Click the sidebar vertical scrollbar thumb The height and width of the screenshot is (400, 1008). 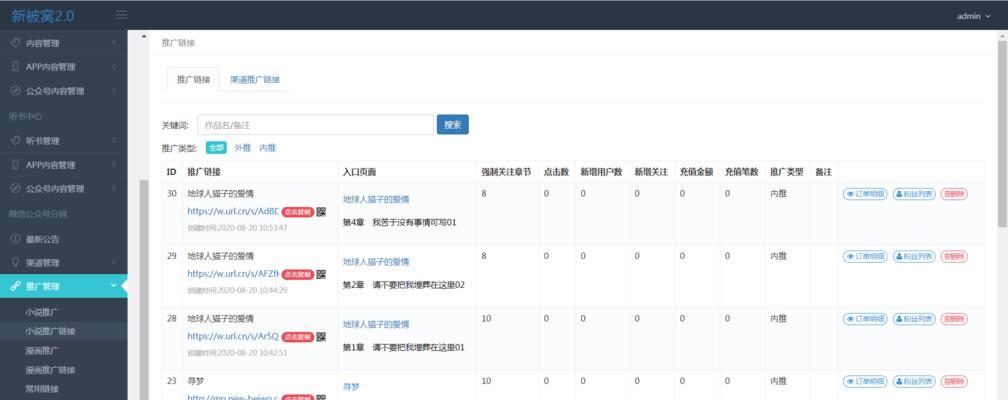(x=143, y=289)
